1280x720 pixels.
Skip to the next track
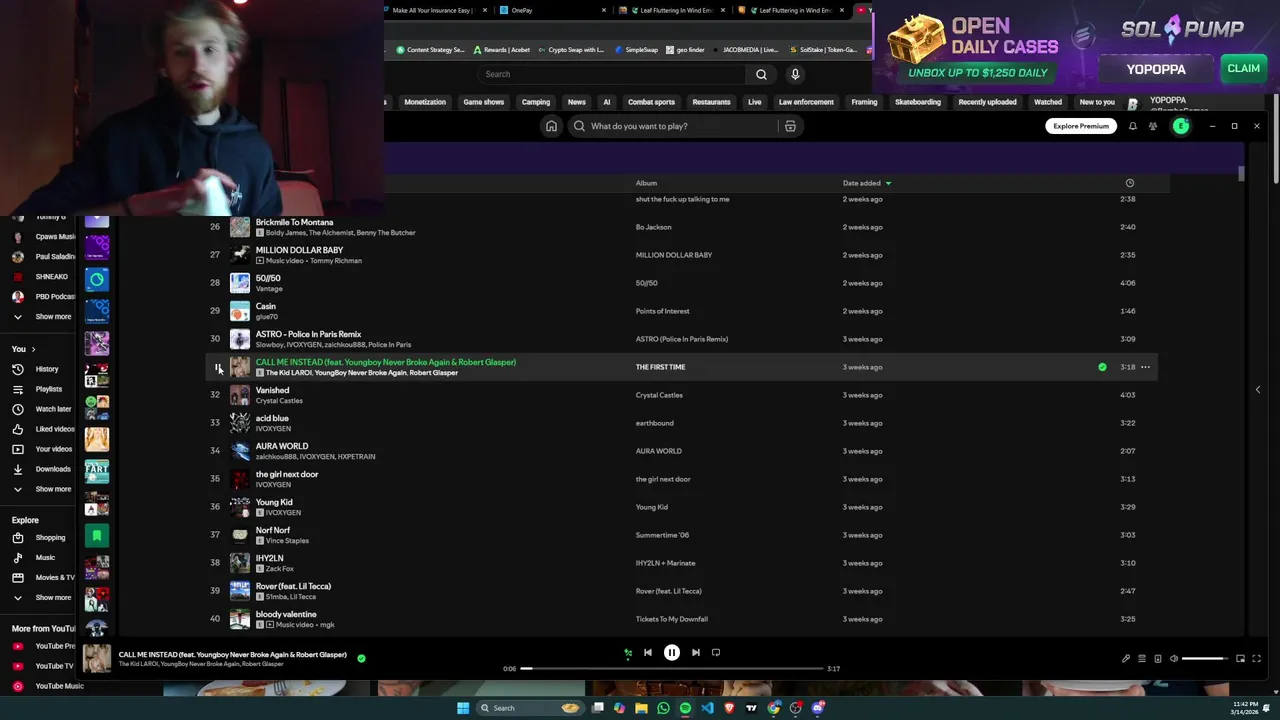(696, 652)
